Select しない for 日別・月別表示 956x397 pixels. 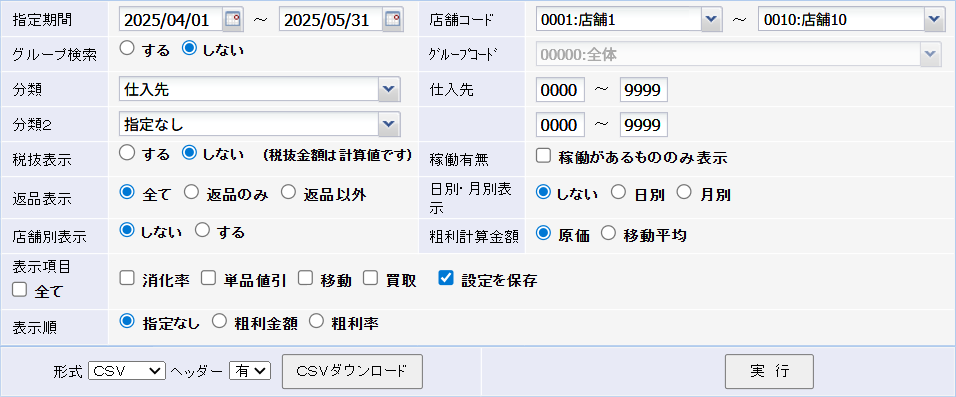(x=543, y=193)
